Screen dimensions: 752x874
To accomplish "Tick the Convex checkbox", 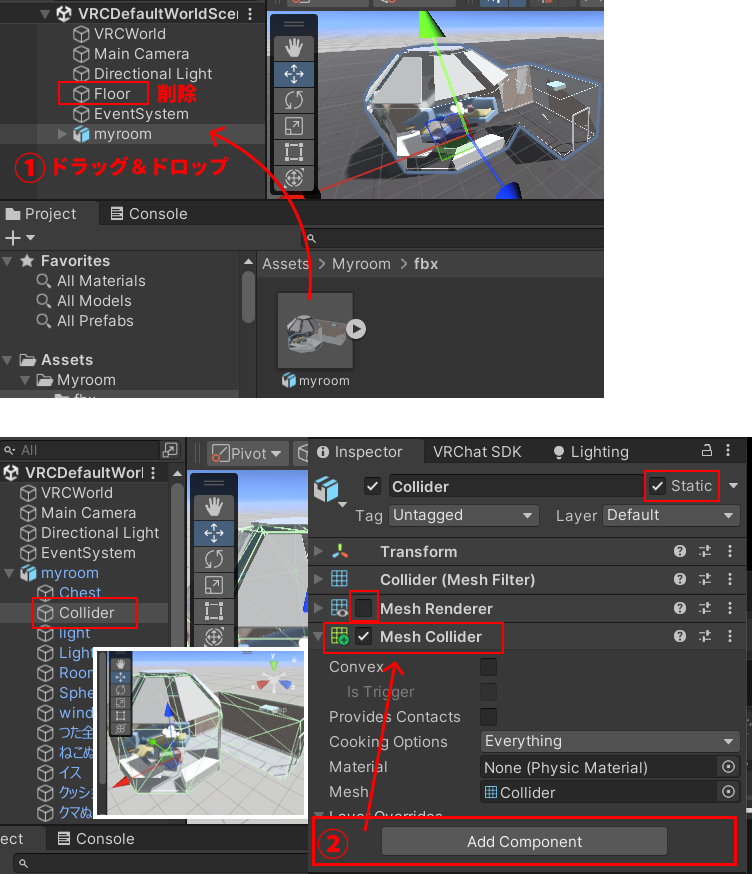I will point(488,667).
